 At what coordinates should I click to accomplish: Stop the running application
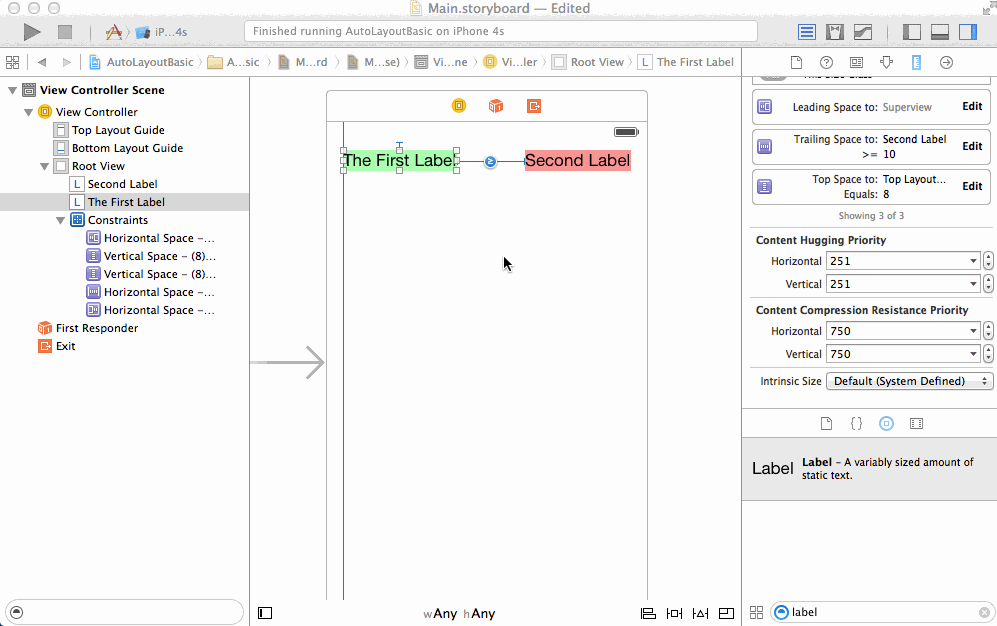64,32
